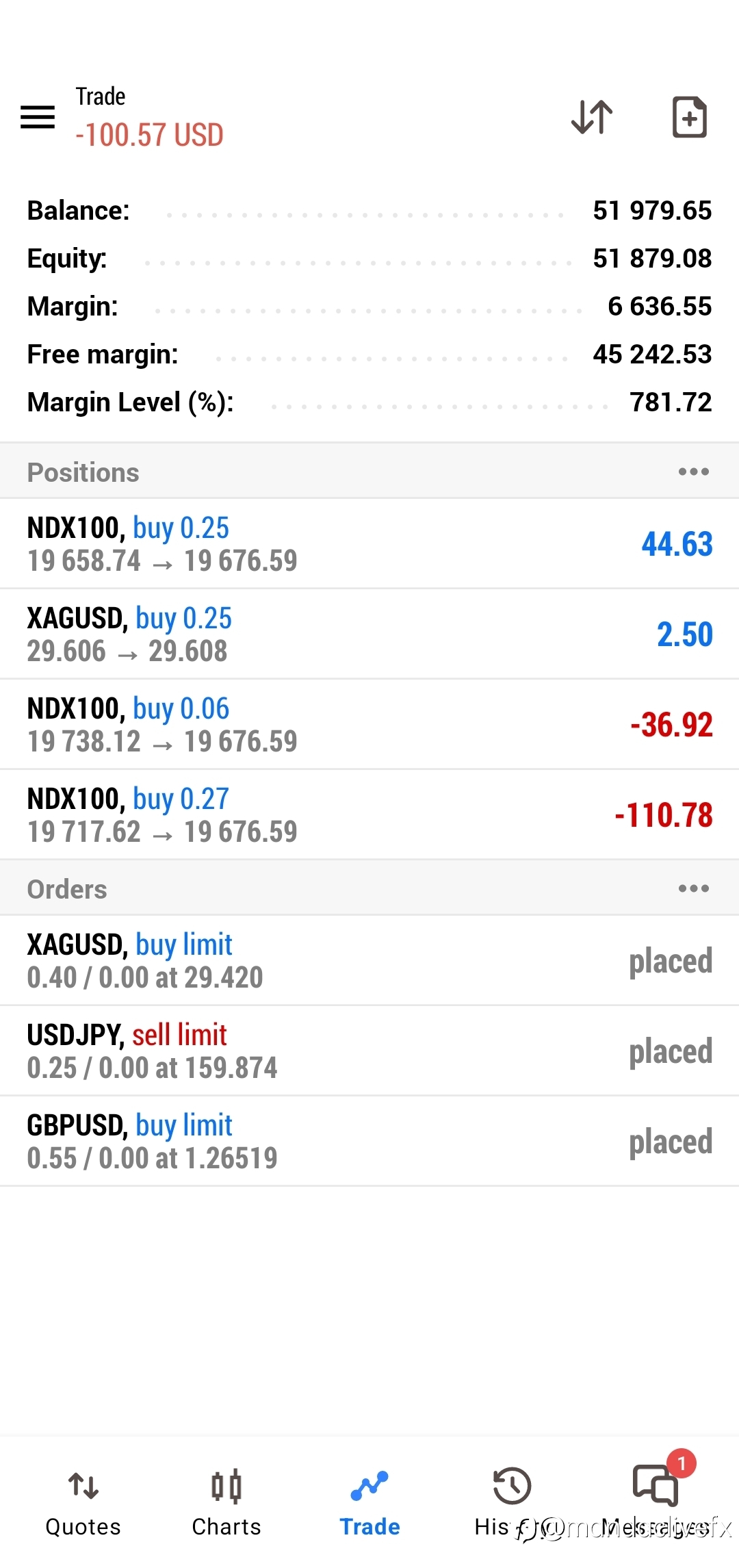Tap the sort arrows icon
Screen dimensions: 739x1568
pos(592,117)
